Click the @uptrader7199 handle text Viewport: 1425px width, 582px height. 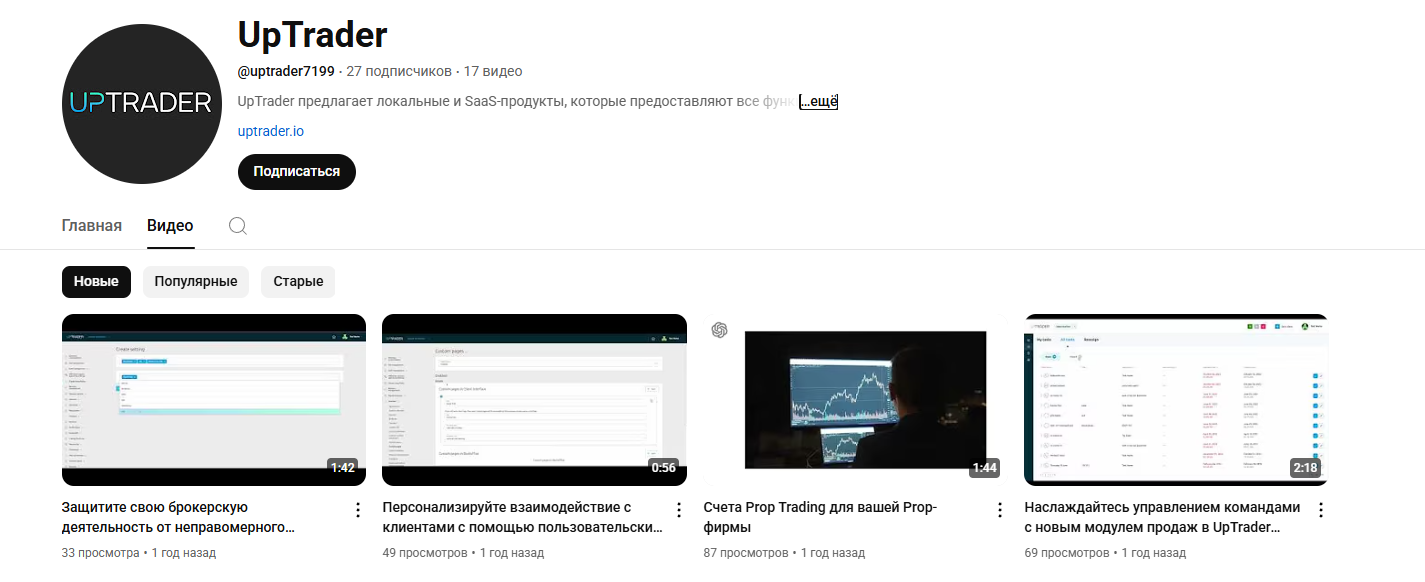(x=286, y=72)
